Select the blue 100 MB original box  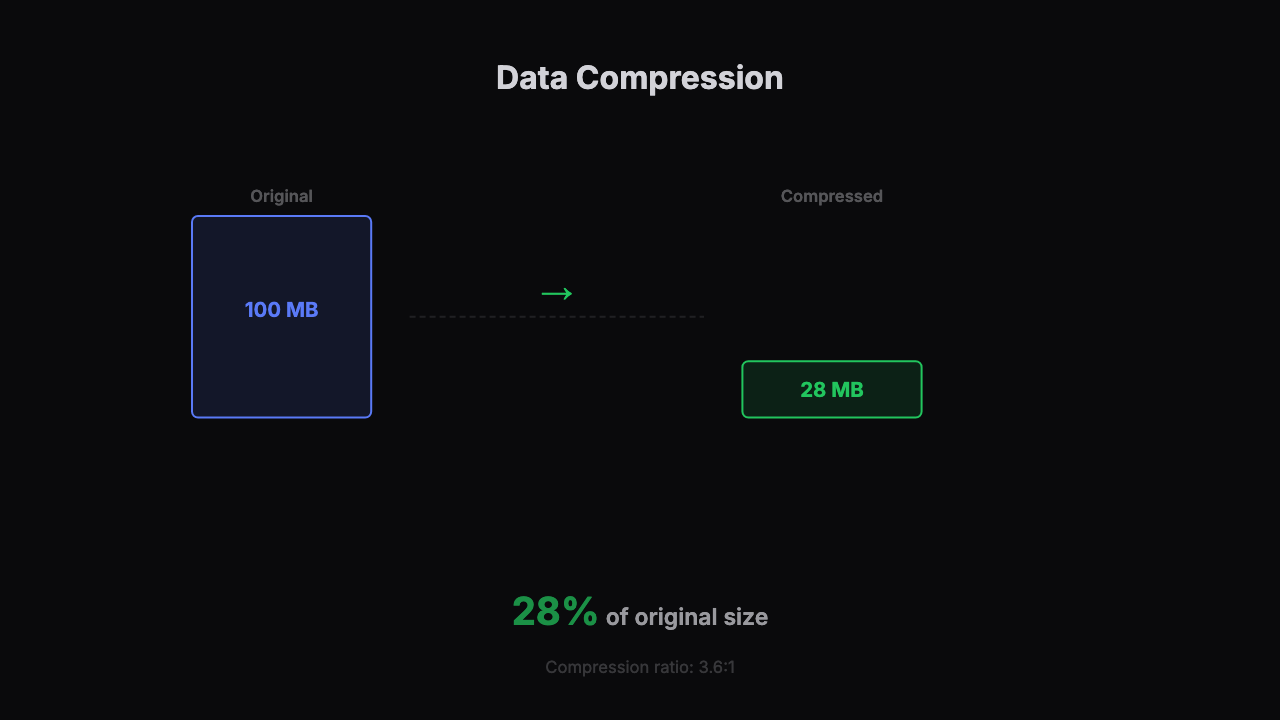281,317
